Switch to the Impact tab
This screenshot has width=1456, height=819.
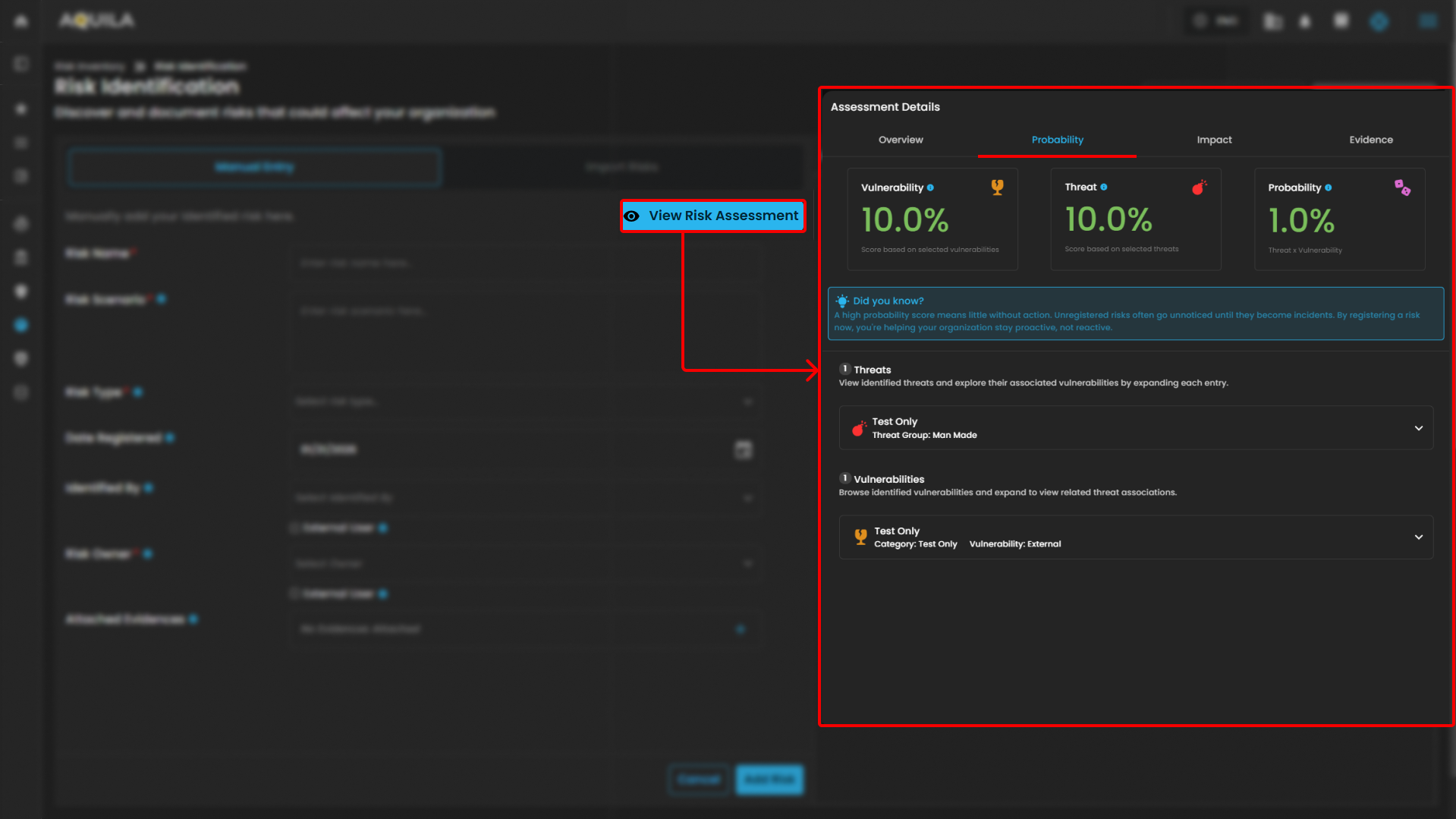(1214, 140)
